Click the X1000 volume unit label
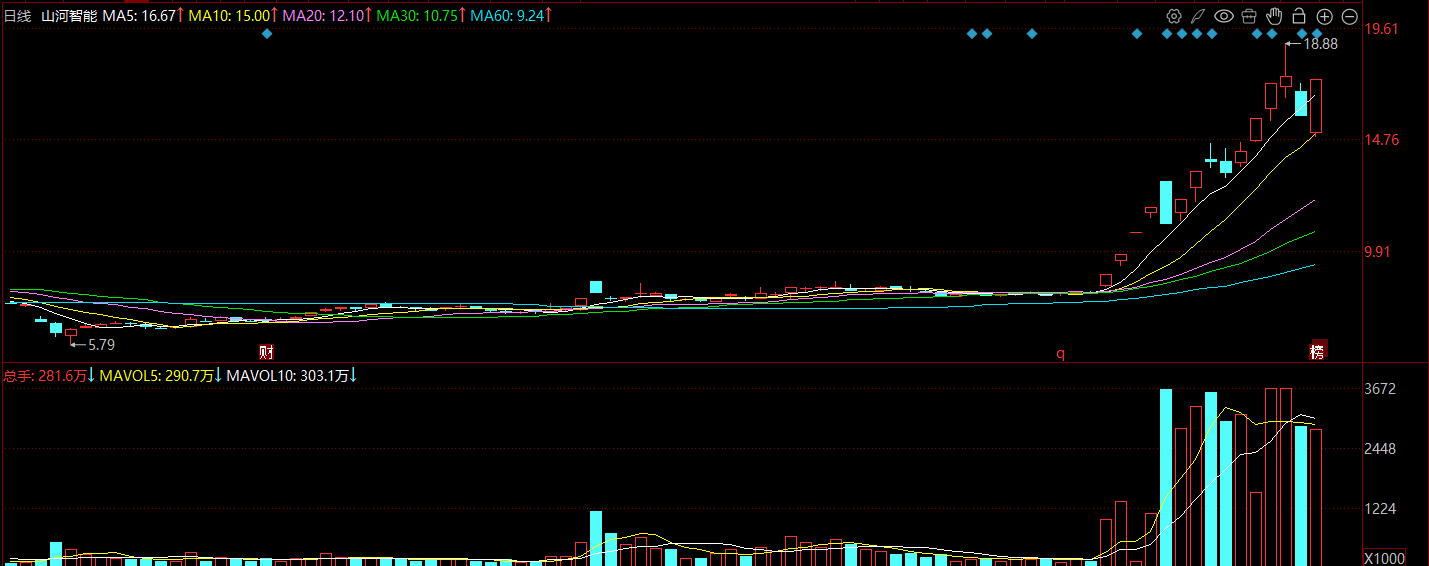 click(1384, 558)
